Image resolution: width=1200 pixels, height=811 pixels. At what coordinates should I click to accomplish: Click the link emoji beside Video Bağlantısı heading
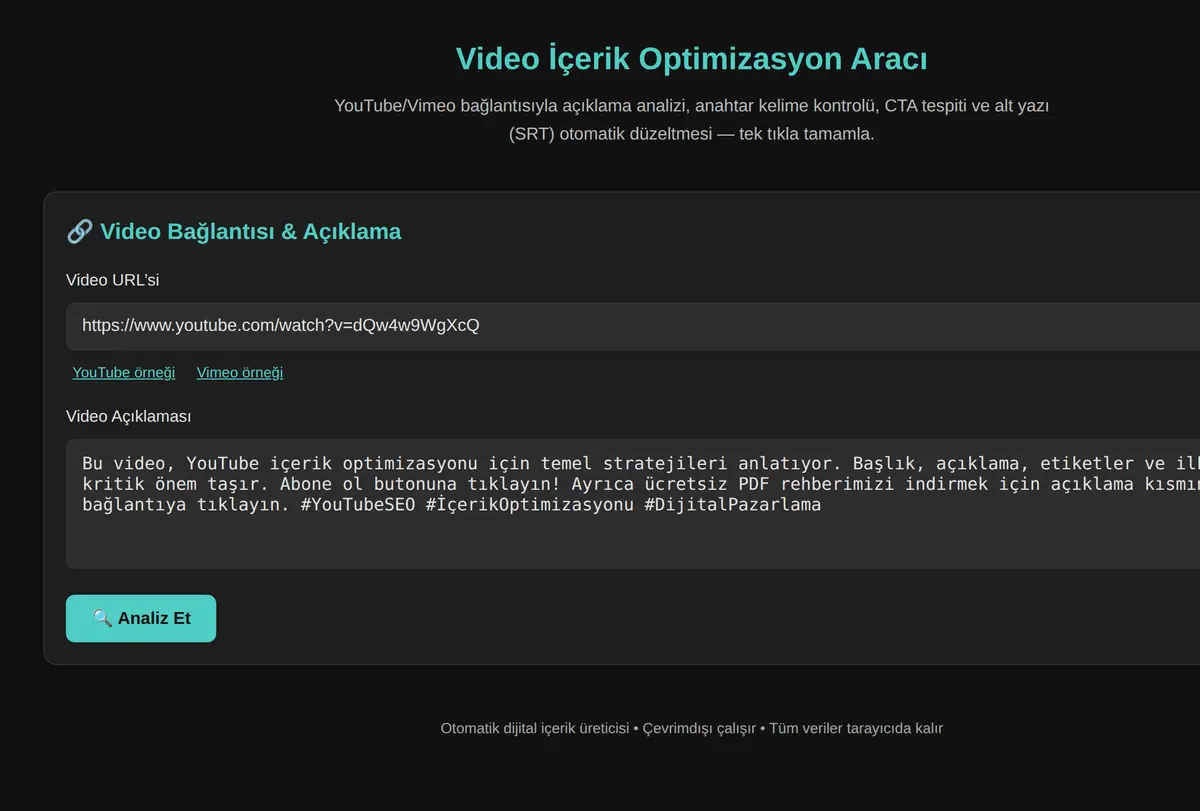[80, 232]
